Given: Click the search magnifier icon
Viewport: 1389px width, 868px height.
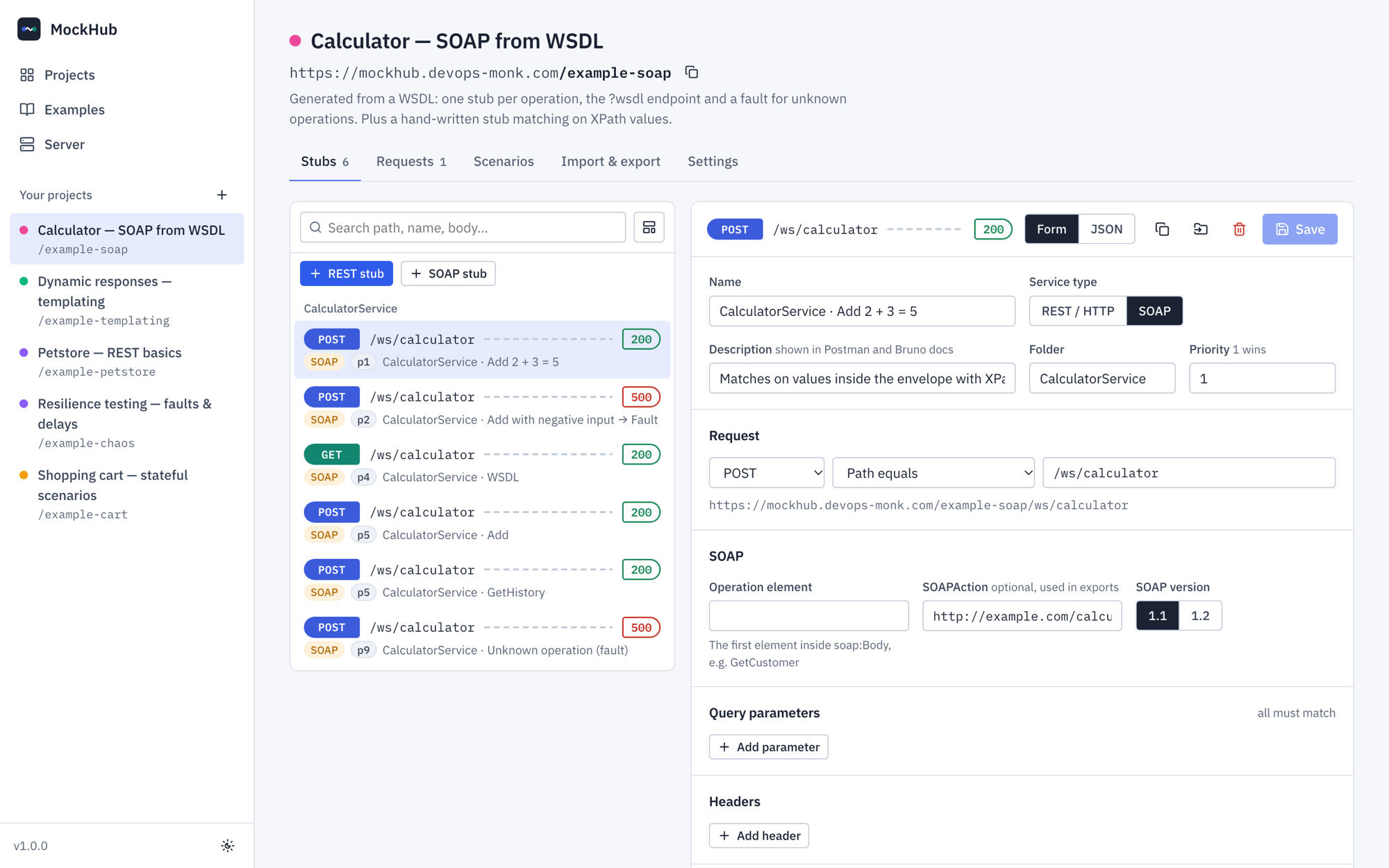Looking at the screenshot, I should [316, 228].
